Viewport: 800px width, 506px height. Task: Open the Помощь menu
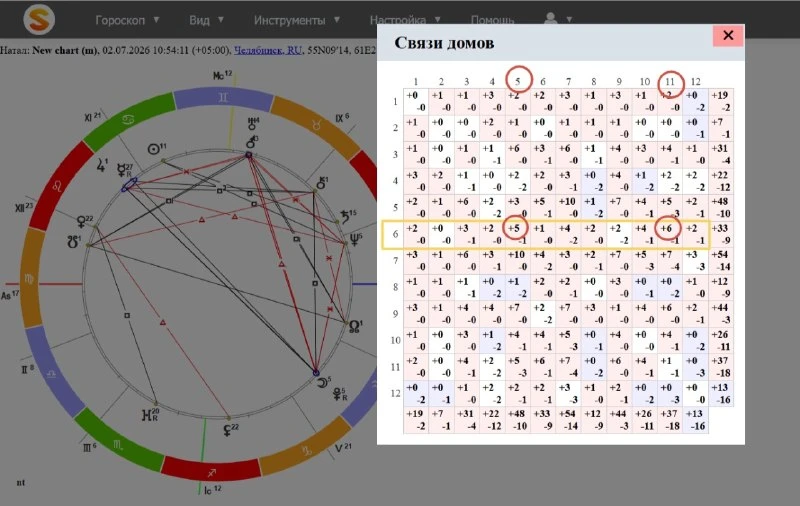coord(492,20)
